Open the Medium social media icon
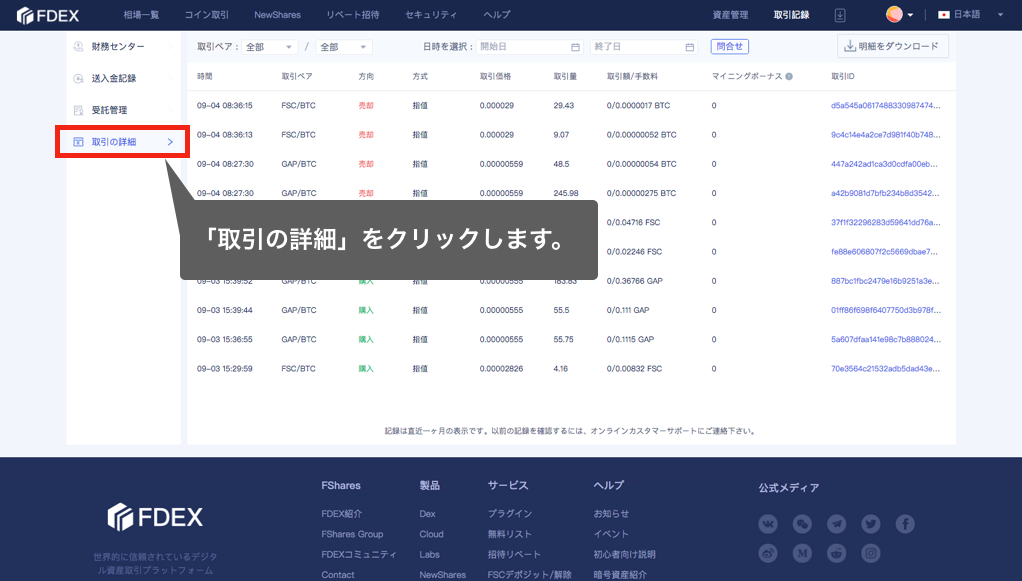This screenshot has width=1022, height=581. (802, 553)
